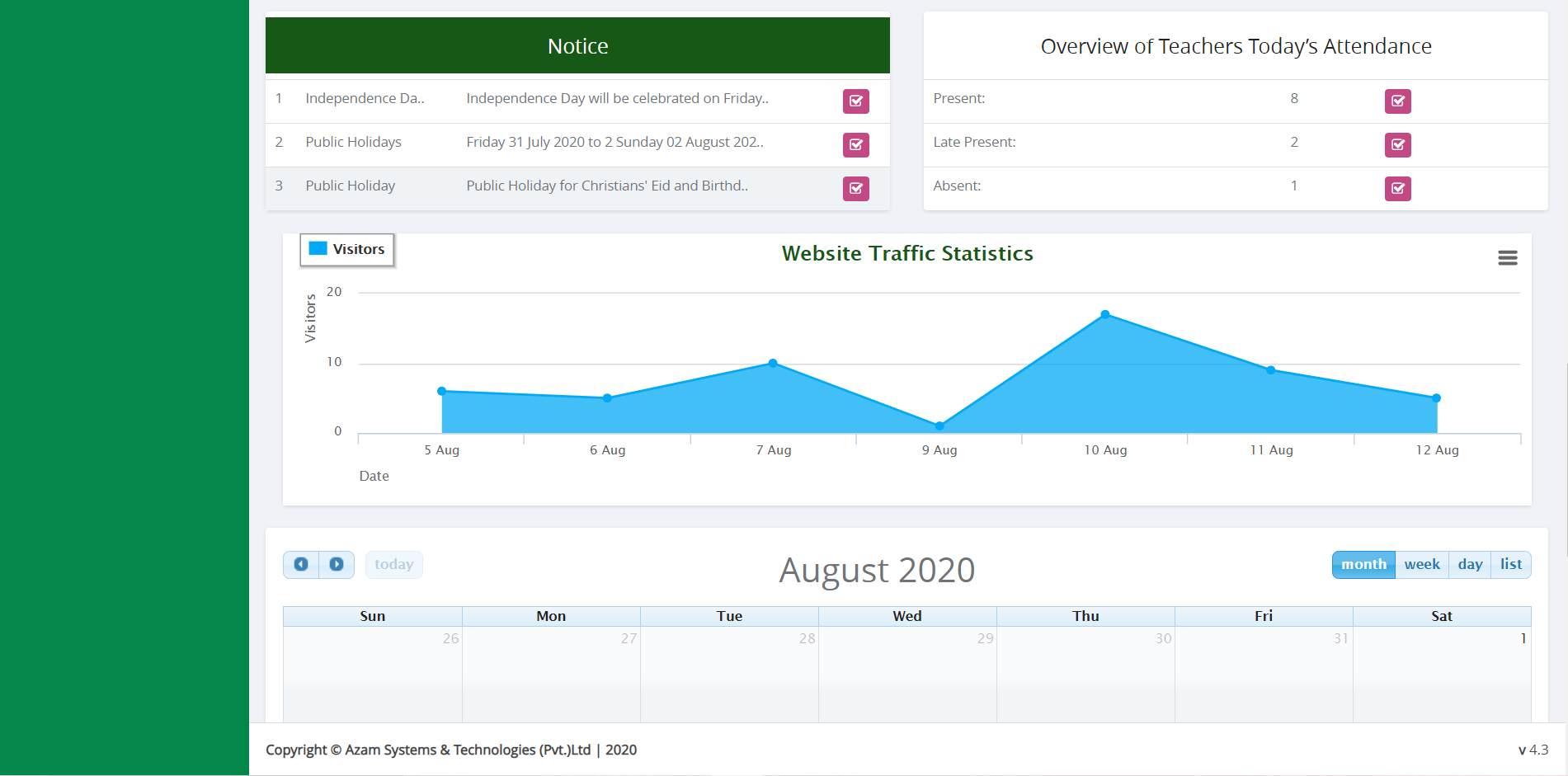Switch calendar to day view
This screenshot has height=776, width=1568.
(1470, 565)
